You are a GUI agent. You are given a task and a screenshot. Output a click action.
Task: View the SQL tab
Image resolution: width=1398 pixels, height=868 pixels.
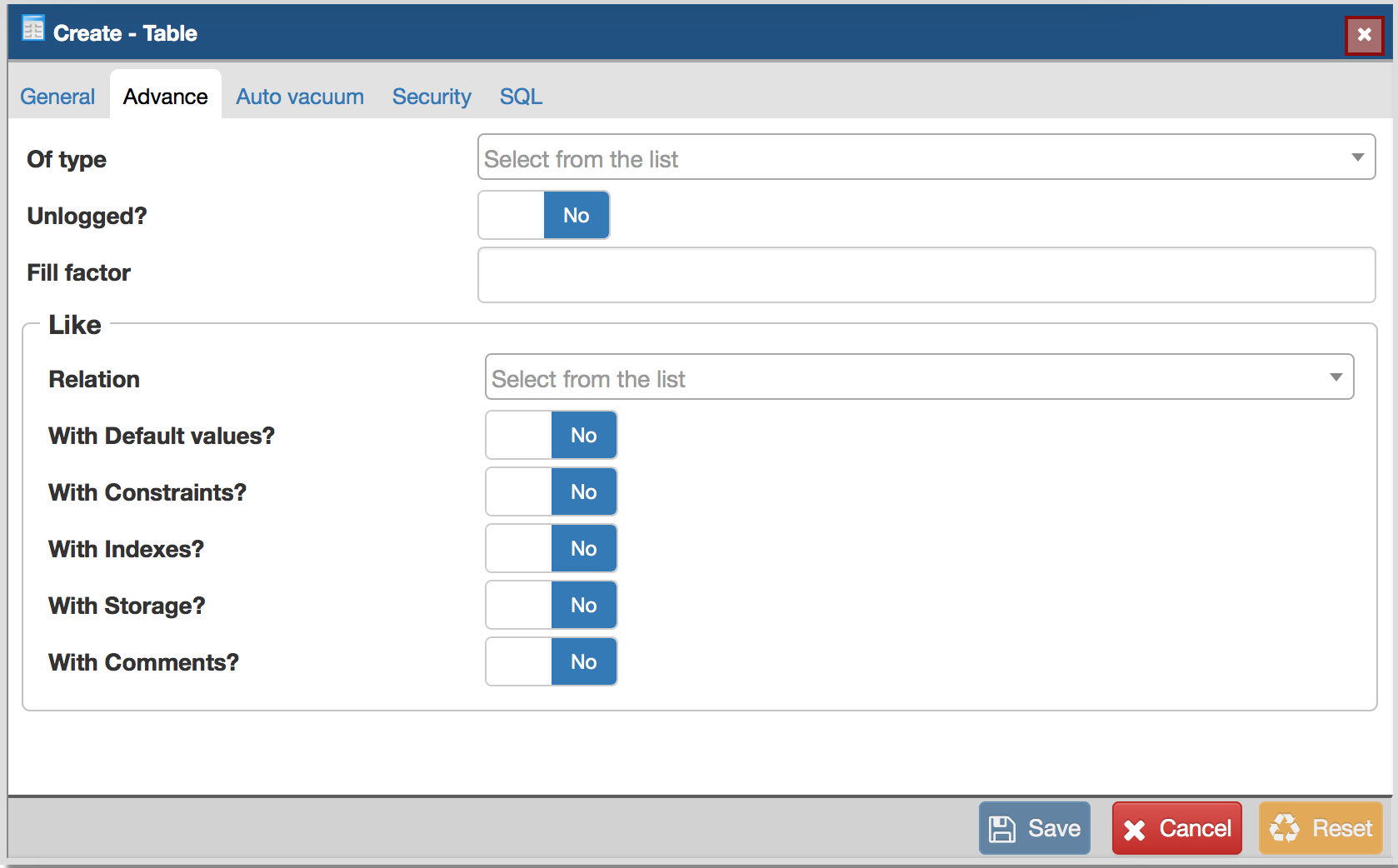pos(521,97)
